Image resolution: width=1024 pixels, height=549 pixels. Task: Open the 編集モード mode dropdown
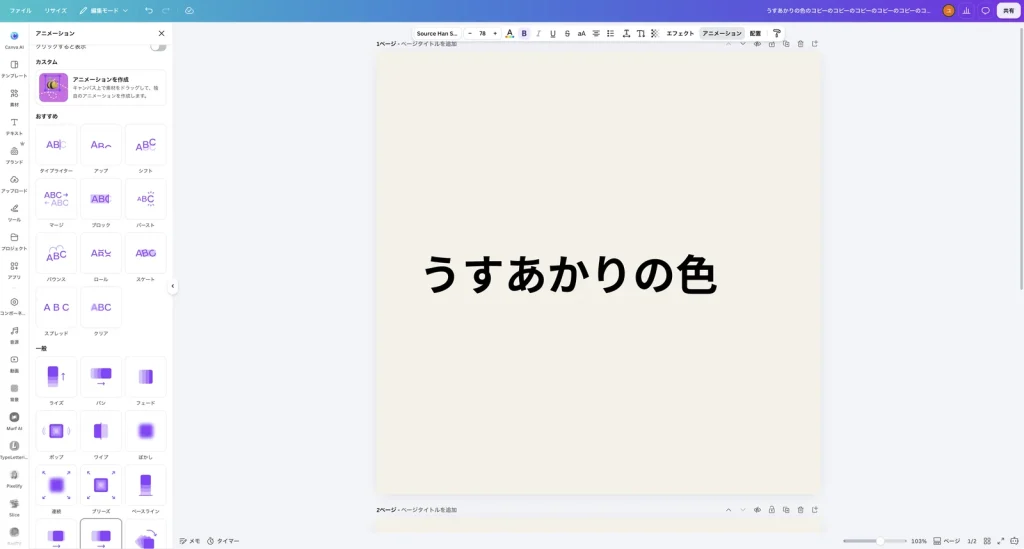click(104, 10)
